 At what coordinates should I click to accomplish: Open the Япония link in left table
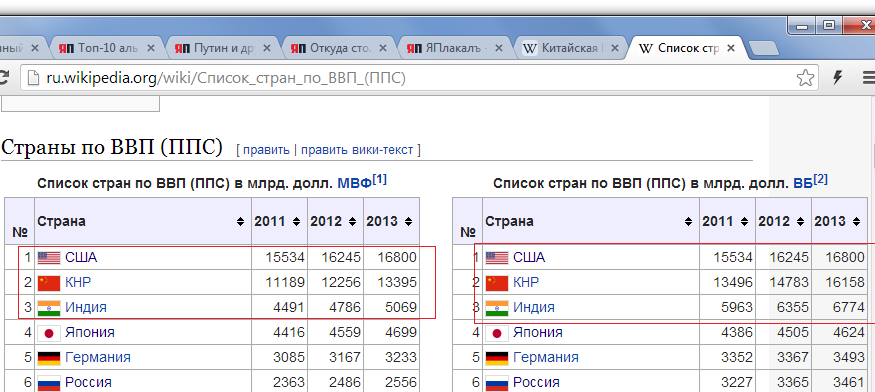90,332
